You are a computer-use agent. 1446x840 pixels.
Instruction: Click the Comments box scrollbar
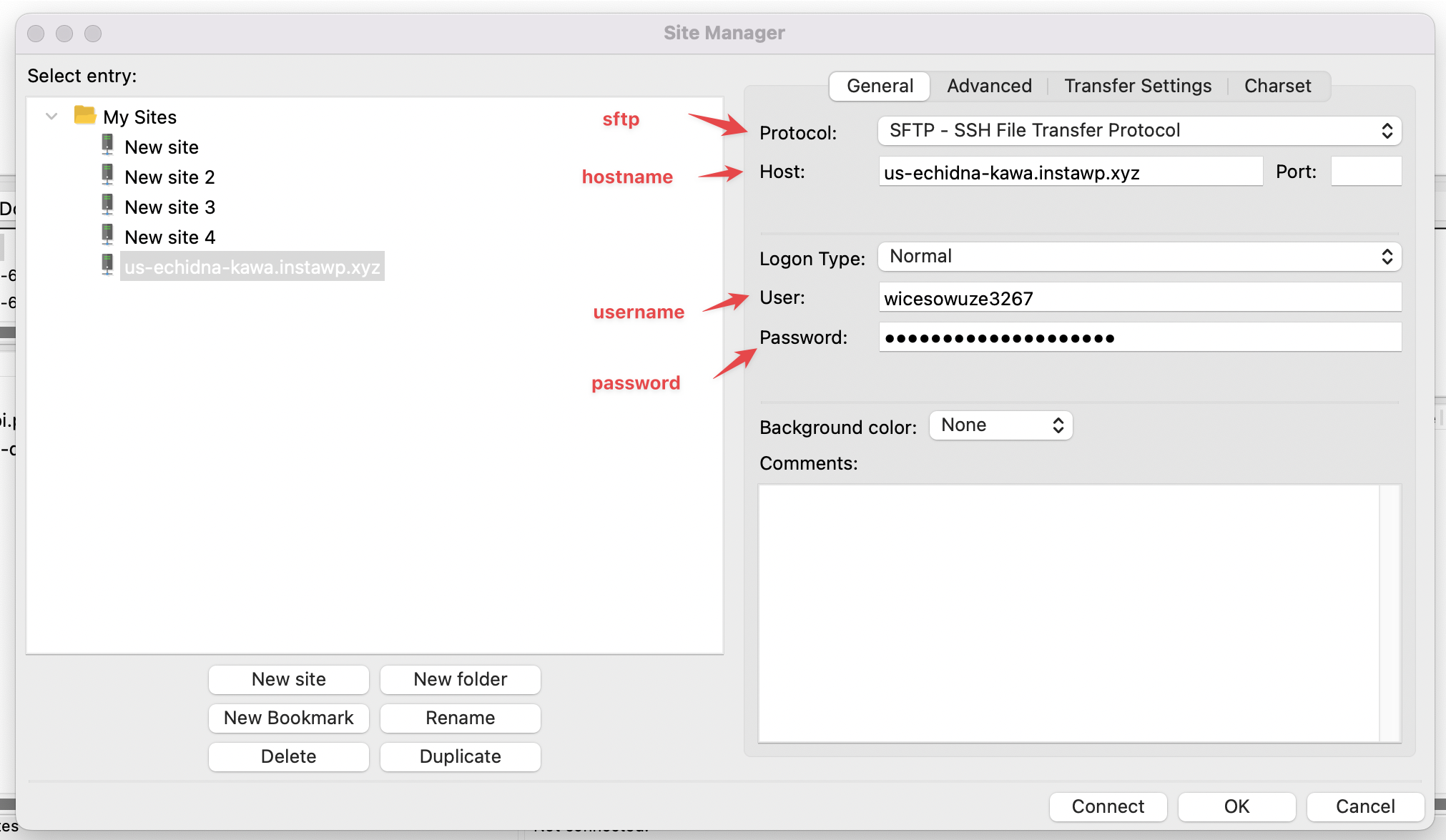pyautogui.click(x=1390, y=613)
